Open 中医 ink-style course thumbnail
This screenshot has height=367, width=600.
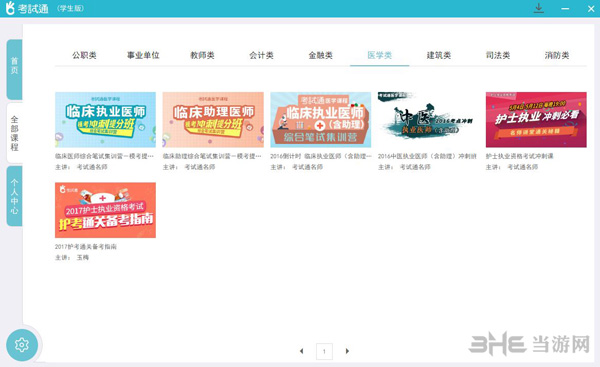click(428, 119)
